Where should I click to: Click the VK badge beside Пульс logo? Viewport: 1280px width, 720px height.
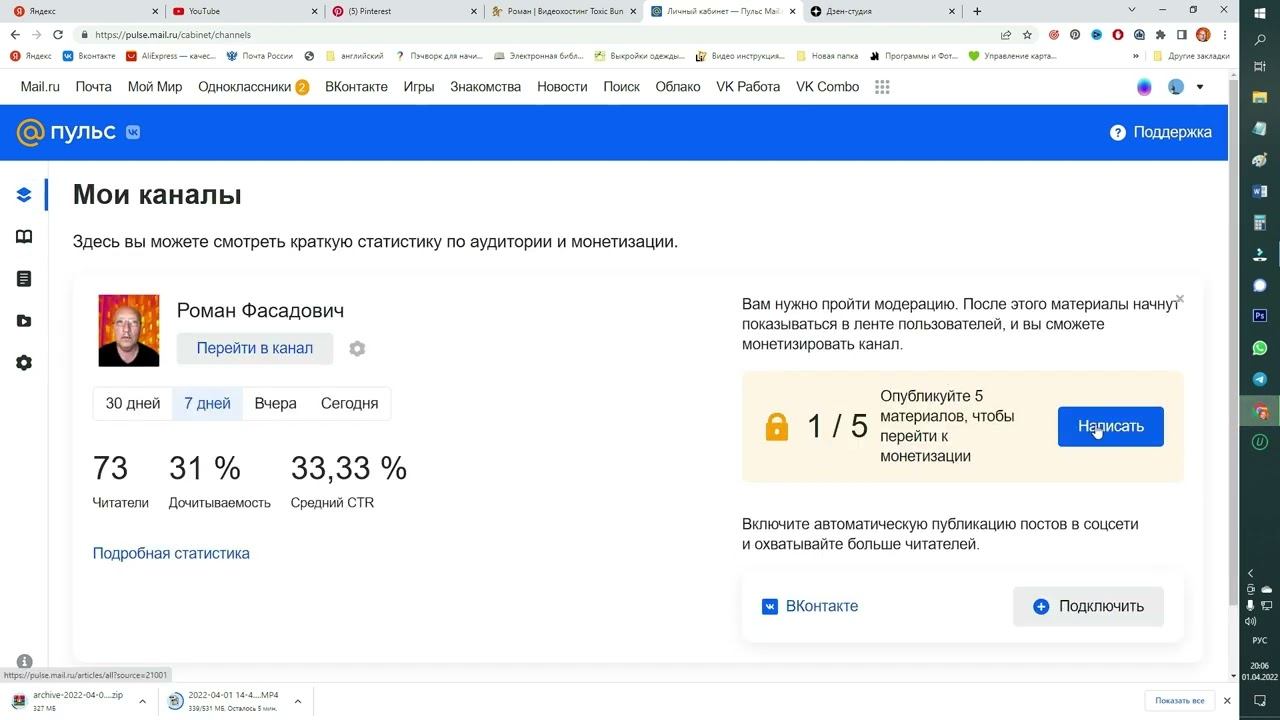[133, 132]
